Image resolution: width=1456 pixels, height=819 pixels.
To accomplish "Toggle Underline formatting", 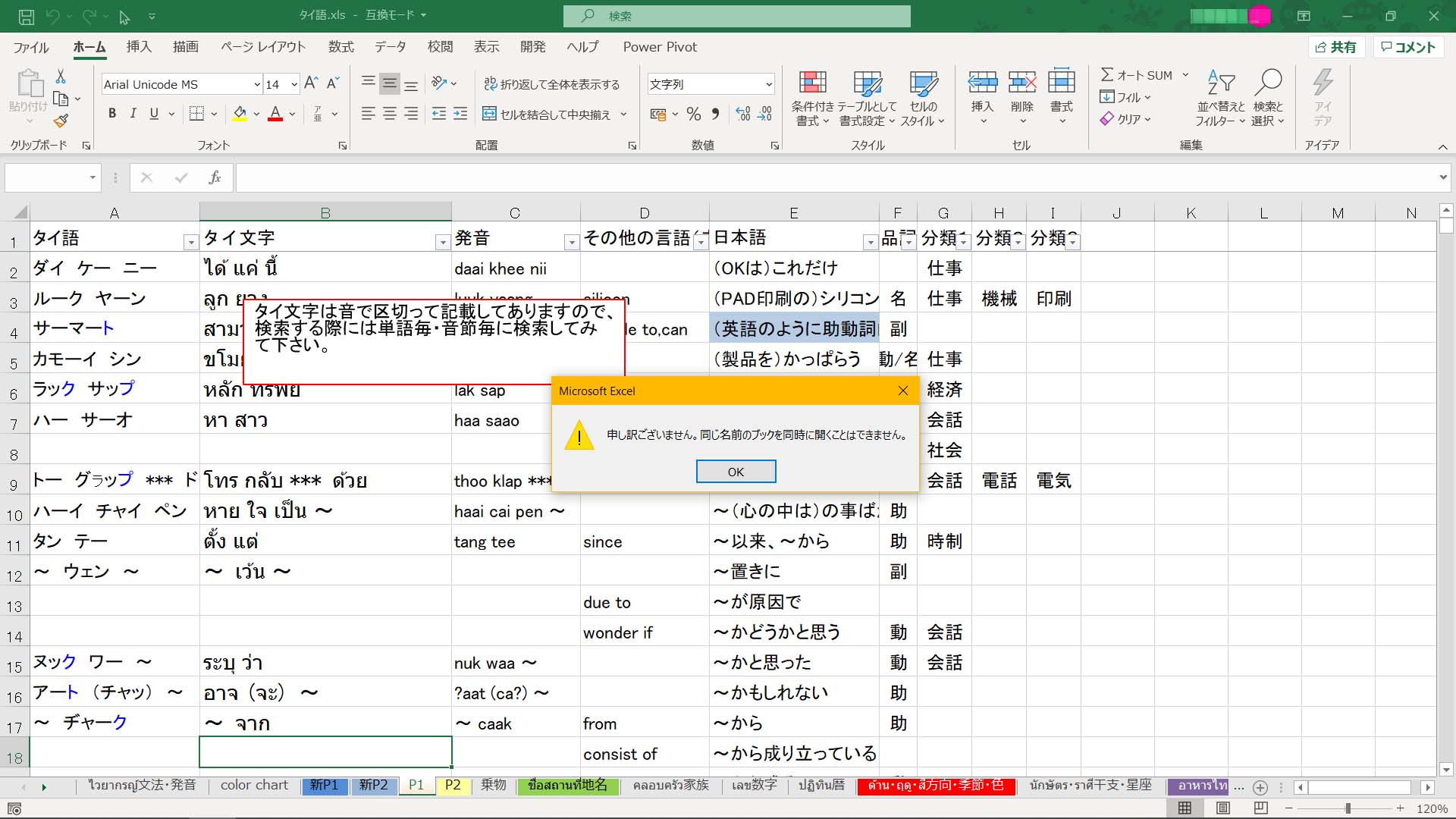I will point(154,114).
